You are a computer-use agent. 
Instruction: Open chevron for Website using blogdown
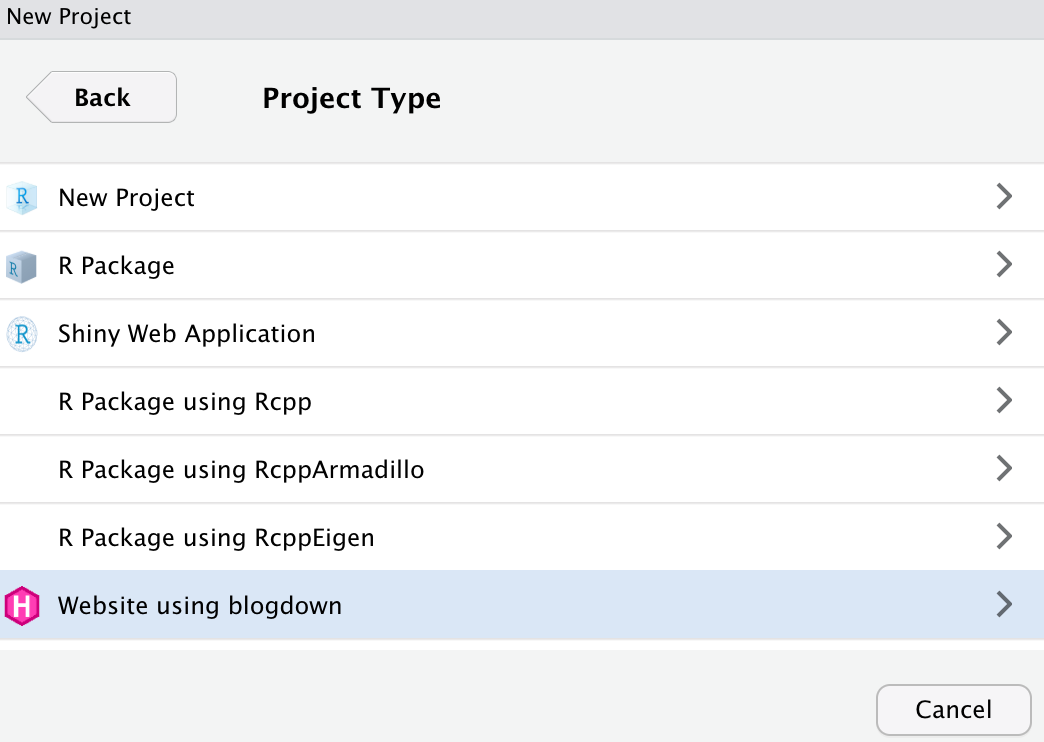pos(1004,604)
